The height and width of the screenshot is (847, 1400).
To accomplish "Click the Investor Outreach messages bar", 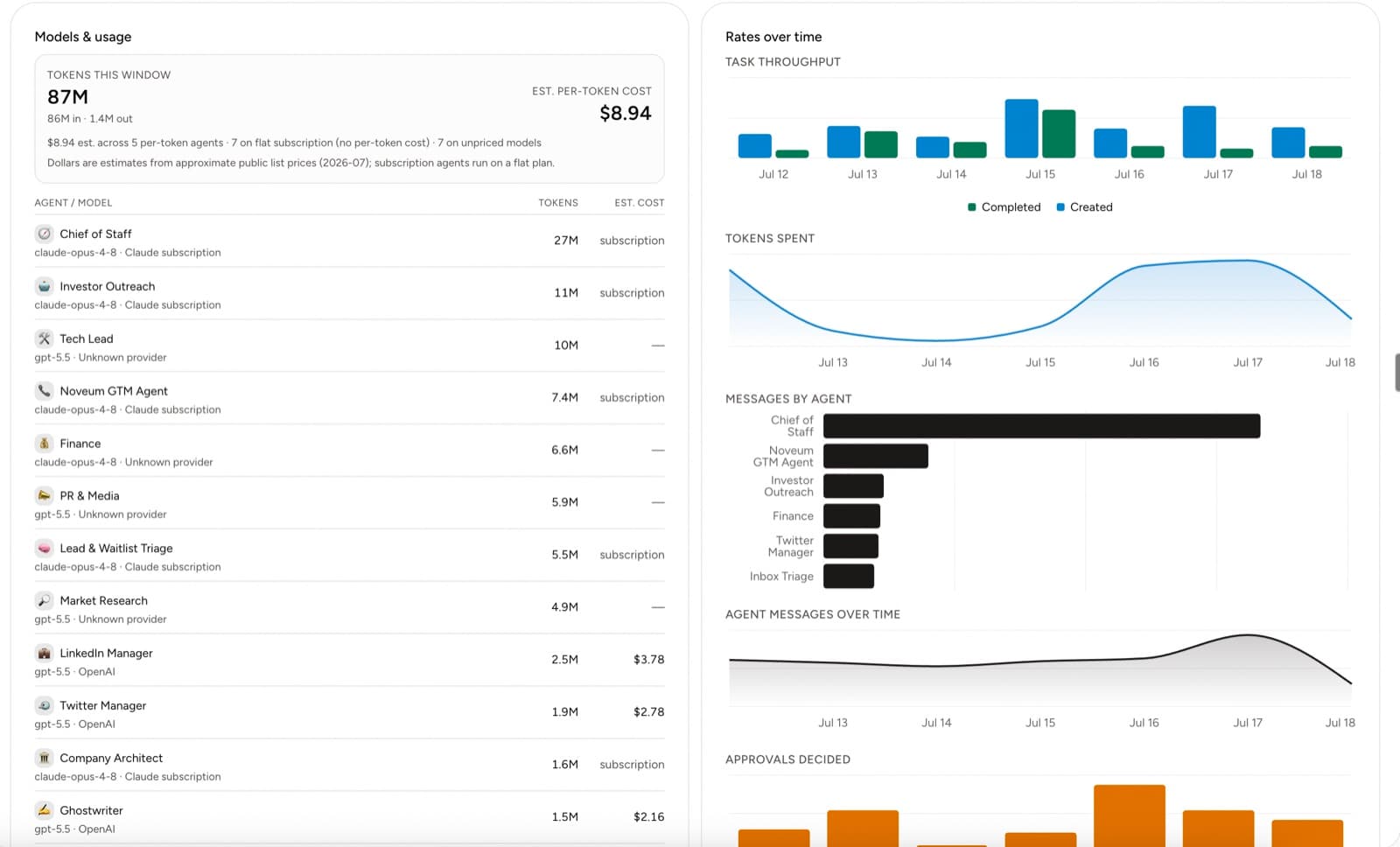I will click(853, 486).
